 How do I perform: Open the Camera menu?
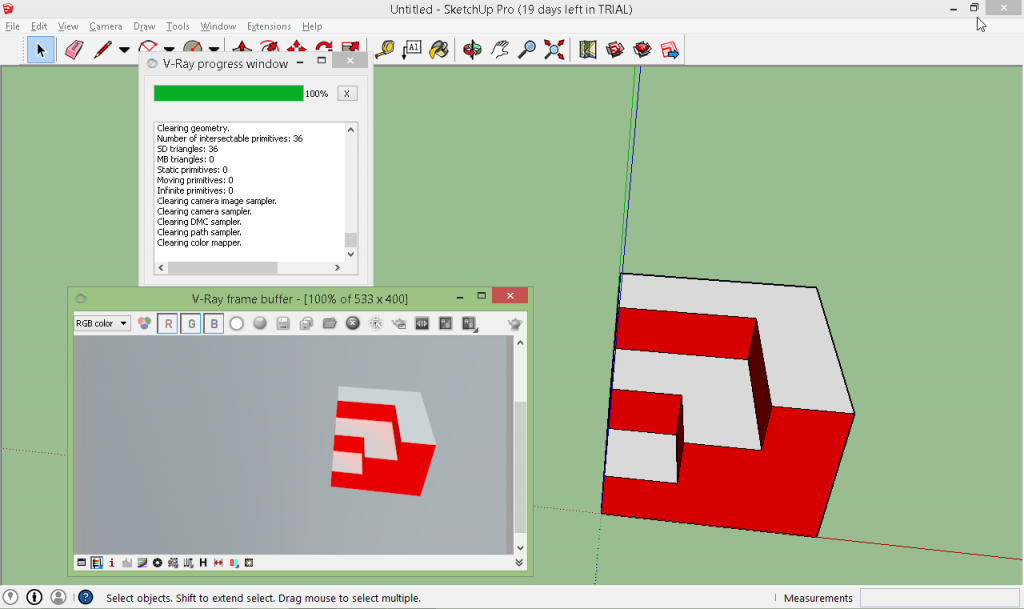coord(104,26)
